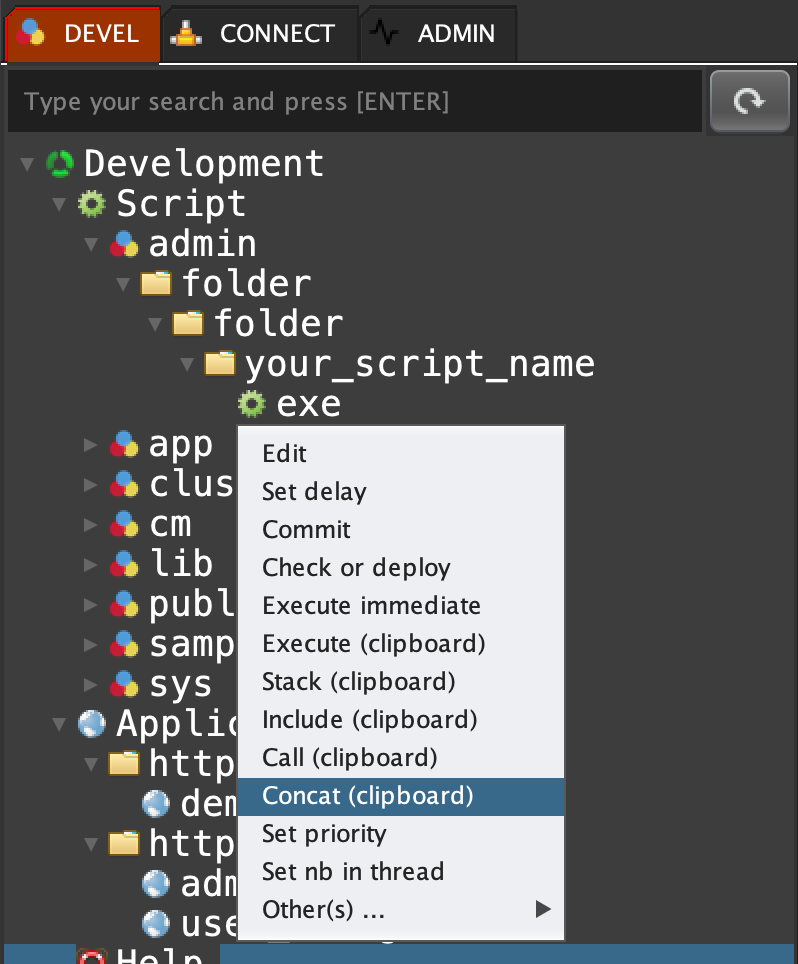Click the Development root node icon

point(60,163)
